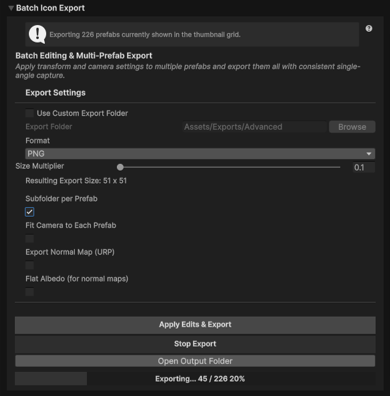Toggle Flat Albedo checkbox
Screen dimensions: 390x396
[30, 292]
